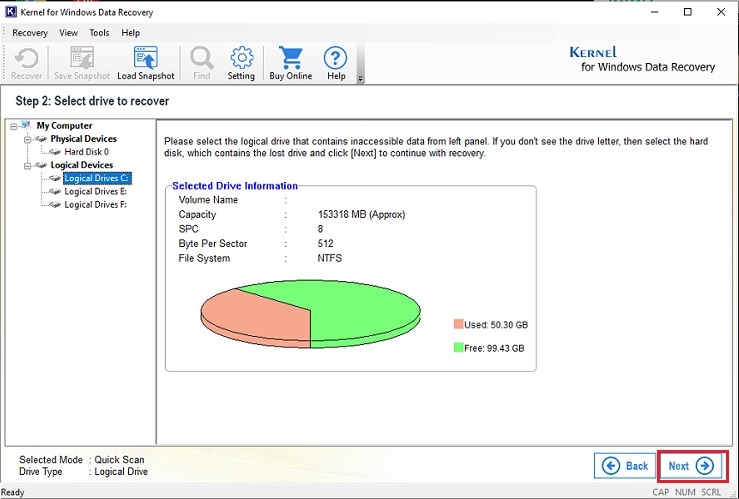Click the SPC value 8

(320, 229)
